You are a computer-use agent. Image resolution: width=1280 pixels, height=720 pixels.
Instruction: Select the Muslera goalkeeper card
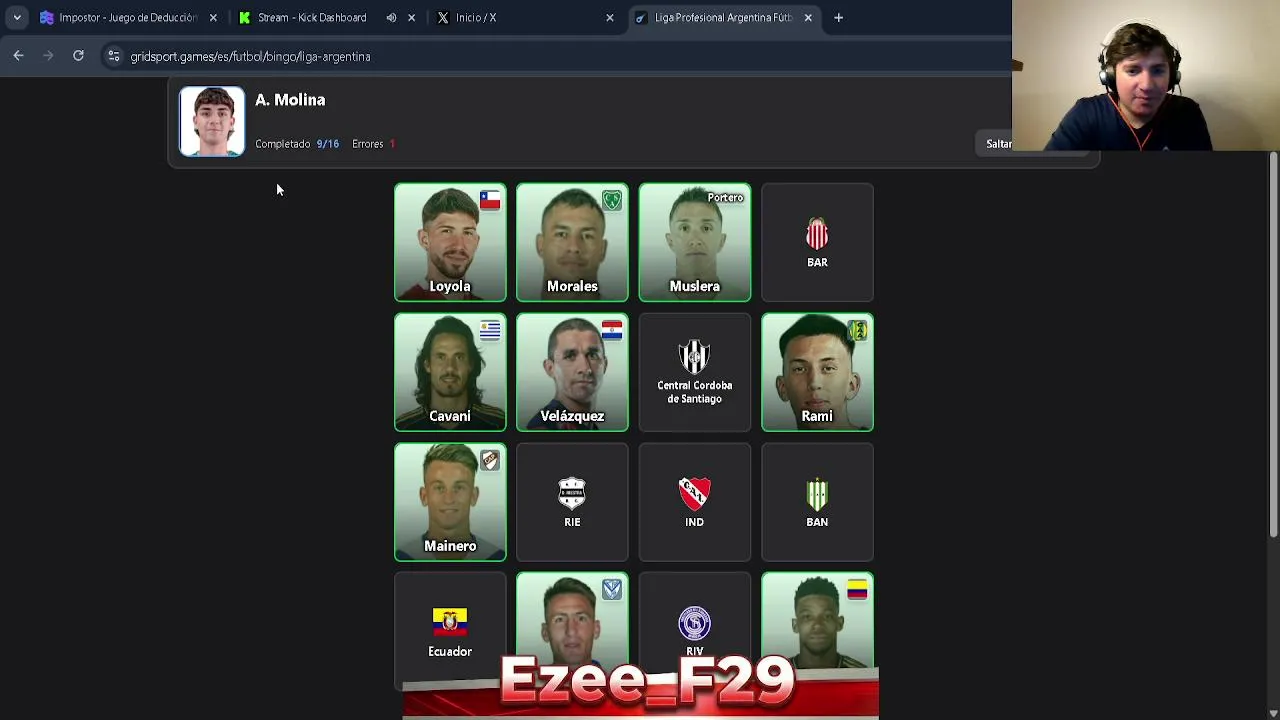[x=695, y=242]
